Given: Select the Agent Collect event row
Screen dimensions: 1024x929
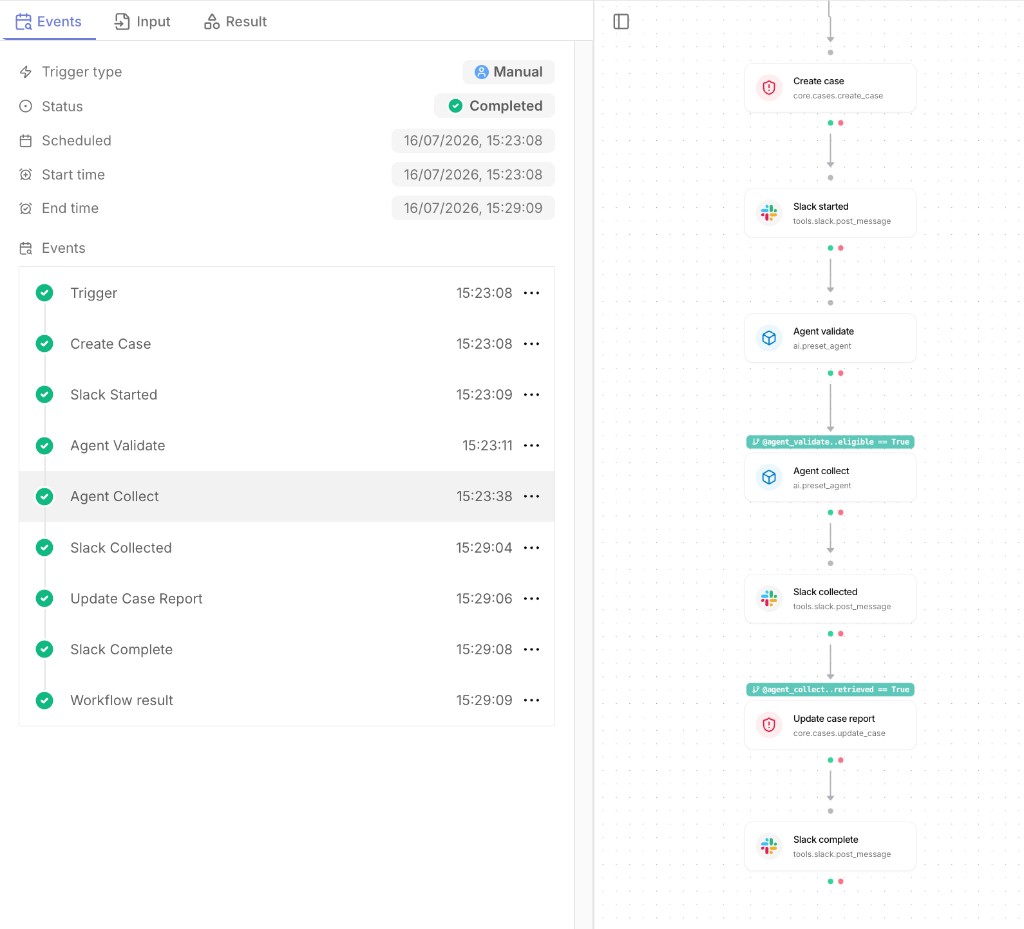Looking at the screenshot, I should click(287, 497).
